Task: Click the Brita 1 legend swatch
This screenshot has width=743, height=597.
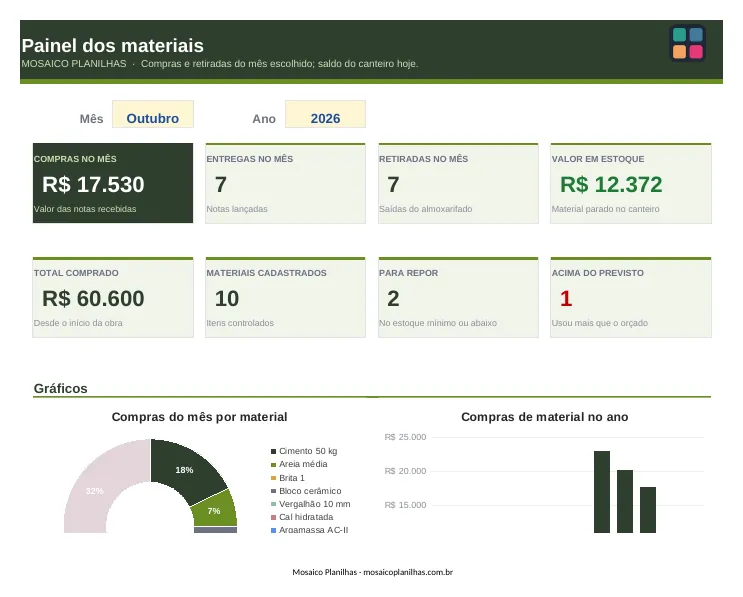Action: click(x=273, y=478)
